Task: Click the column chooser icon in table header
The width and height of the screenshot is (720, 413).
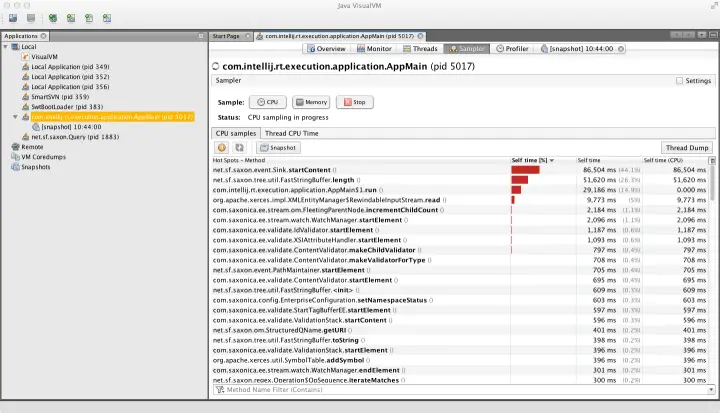Action: pos(712,160)
